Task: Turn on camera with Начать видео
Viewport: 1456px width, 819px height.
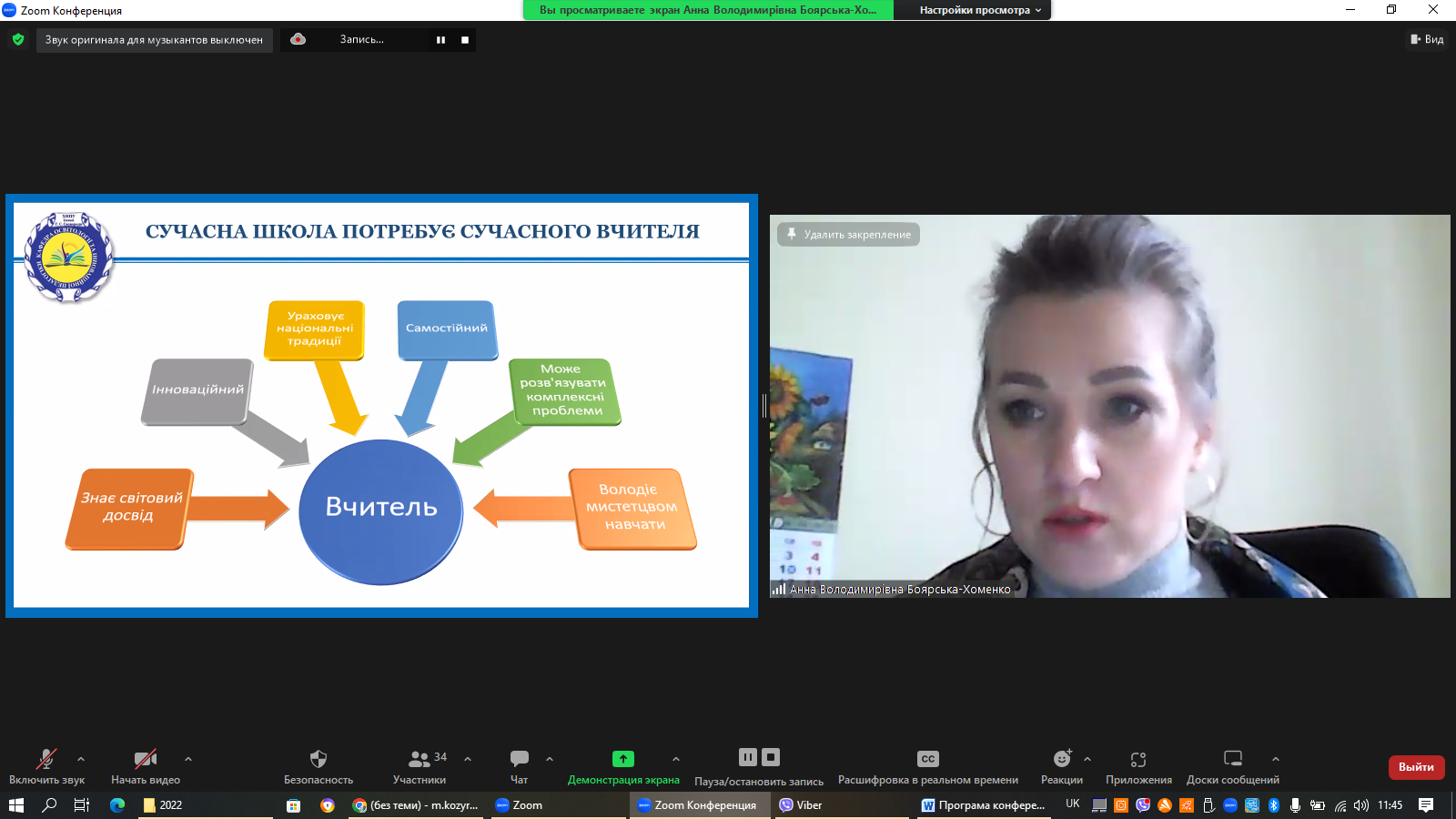Action: 146,759
